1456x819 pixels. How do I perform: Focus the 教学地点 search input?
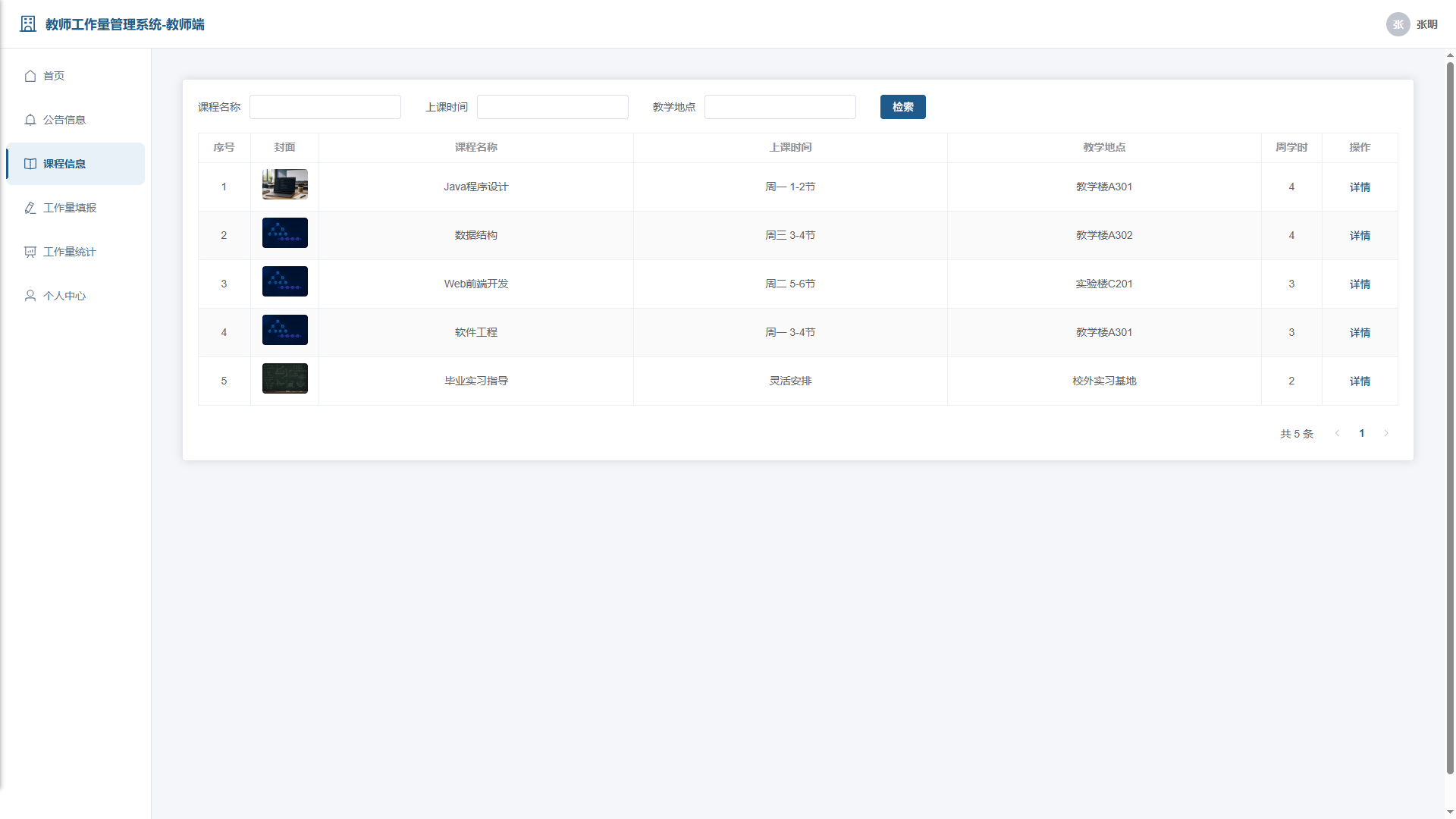(780, 107)
